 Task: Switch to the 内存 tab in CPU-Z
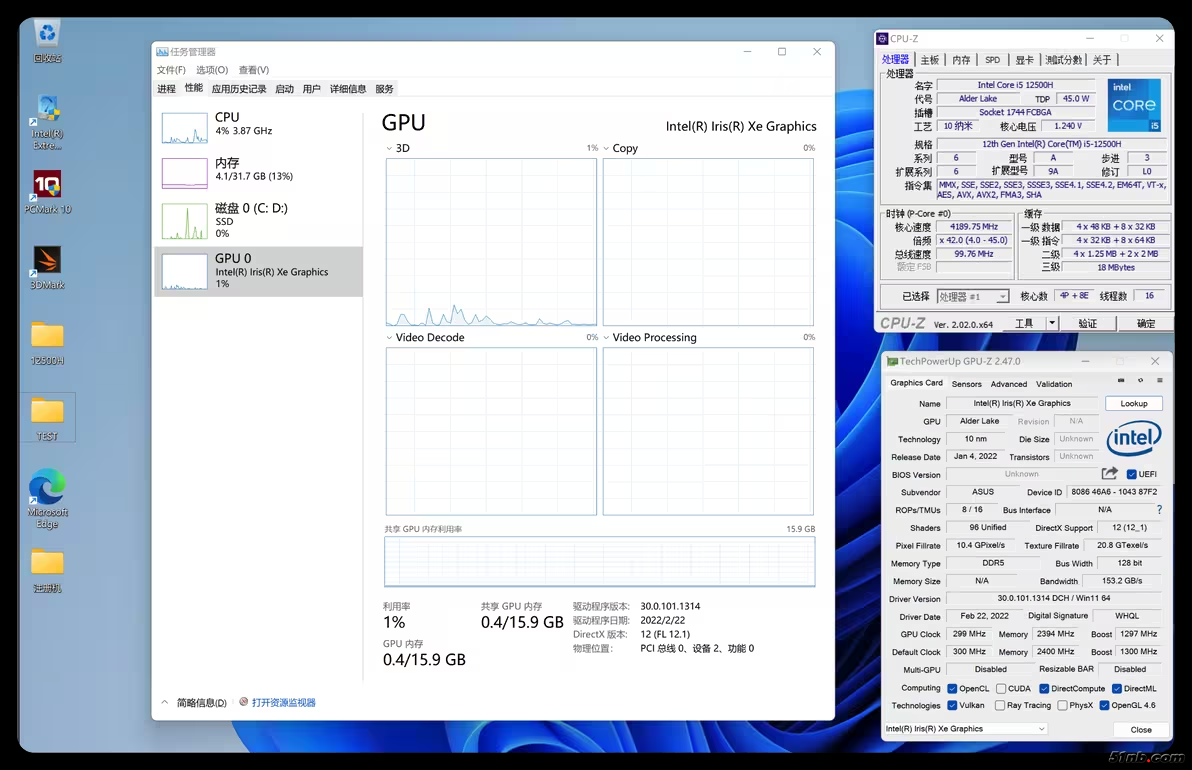click(x=961, y=60)
